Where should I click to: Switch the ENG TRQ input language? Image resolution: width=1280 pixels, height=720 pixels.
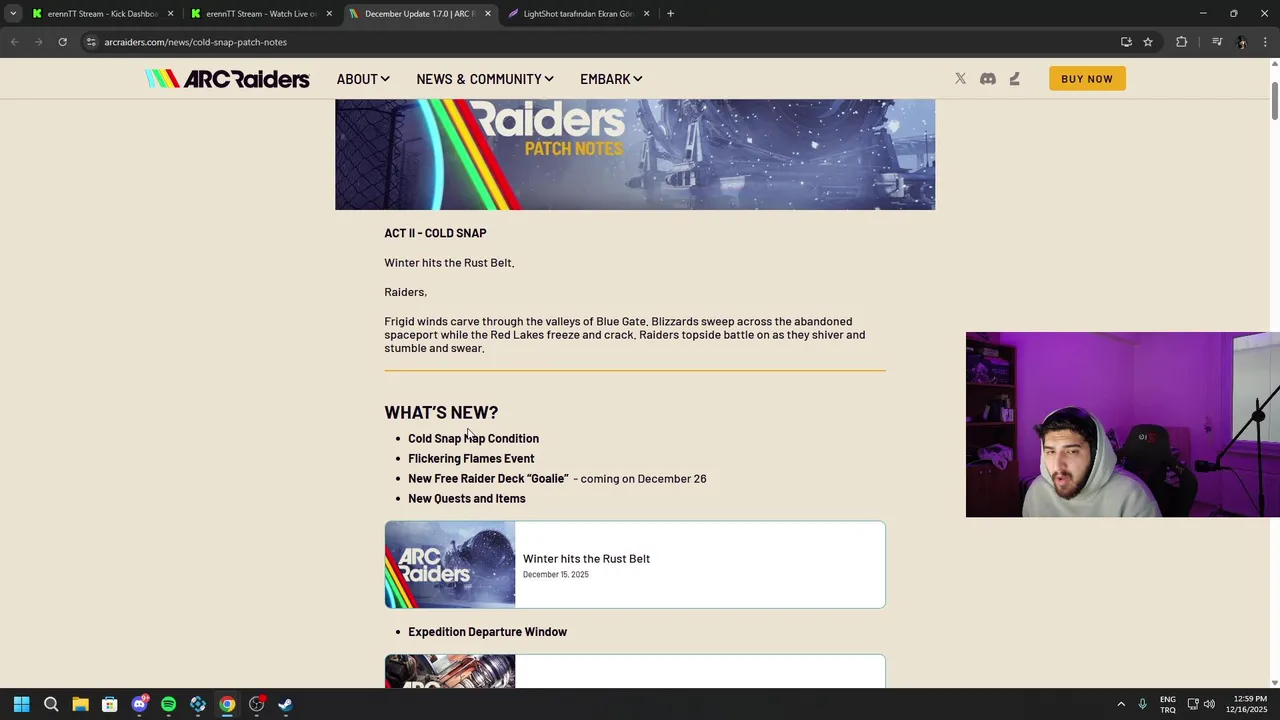coord(1167,704)
